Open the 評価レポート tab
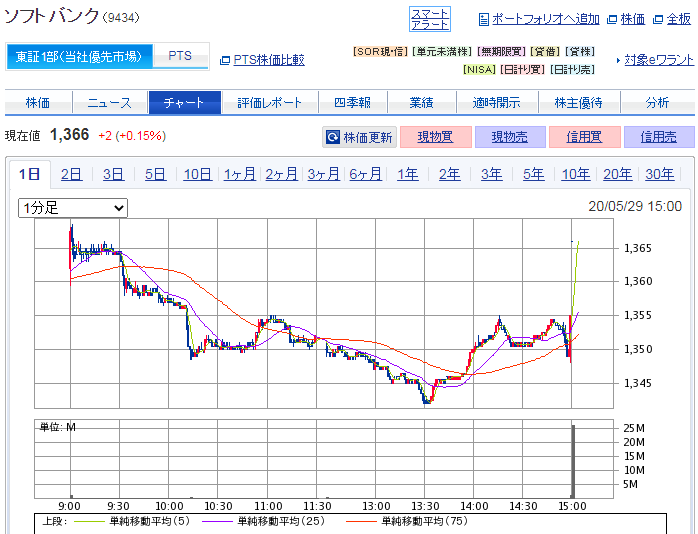Image resolution: width=698 pixels, height=534 pixels. (x=270, y=103)
